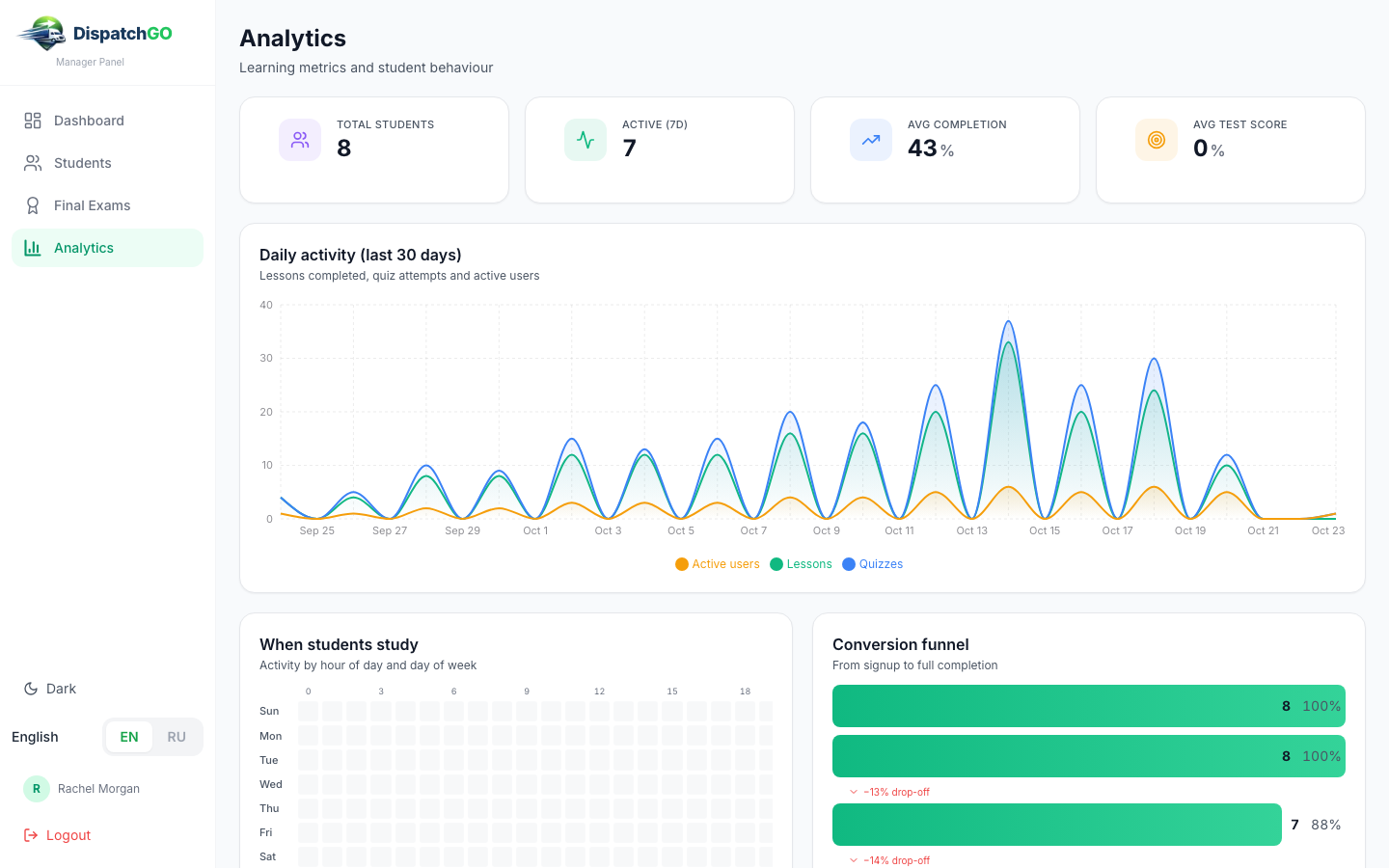
Task: Click the moon icon beside Dark
Action: 31,689
